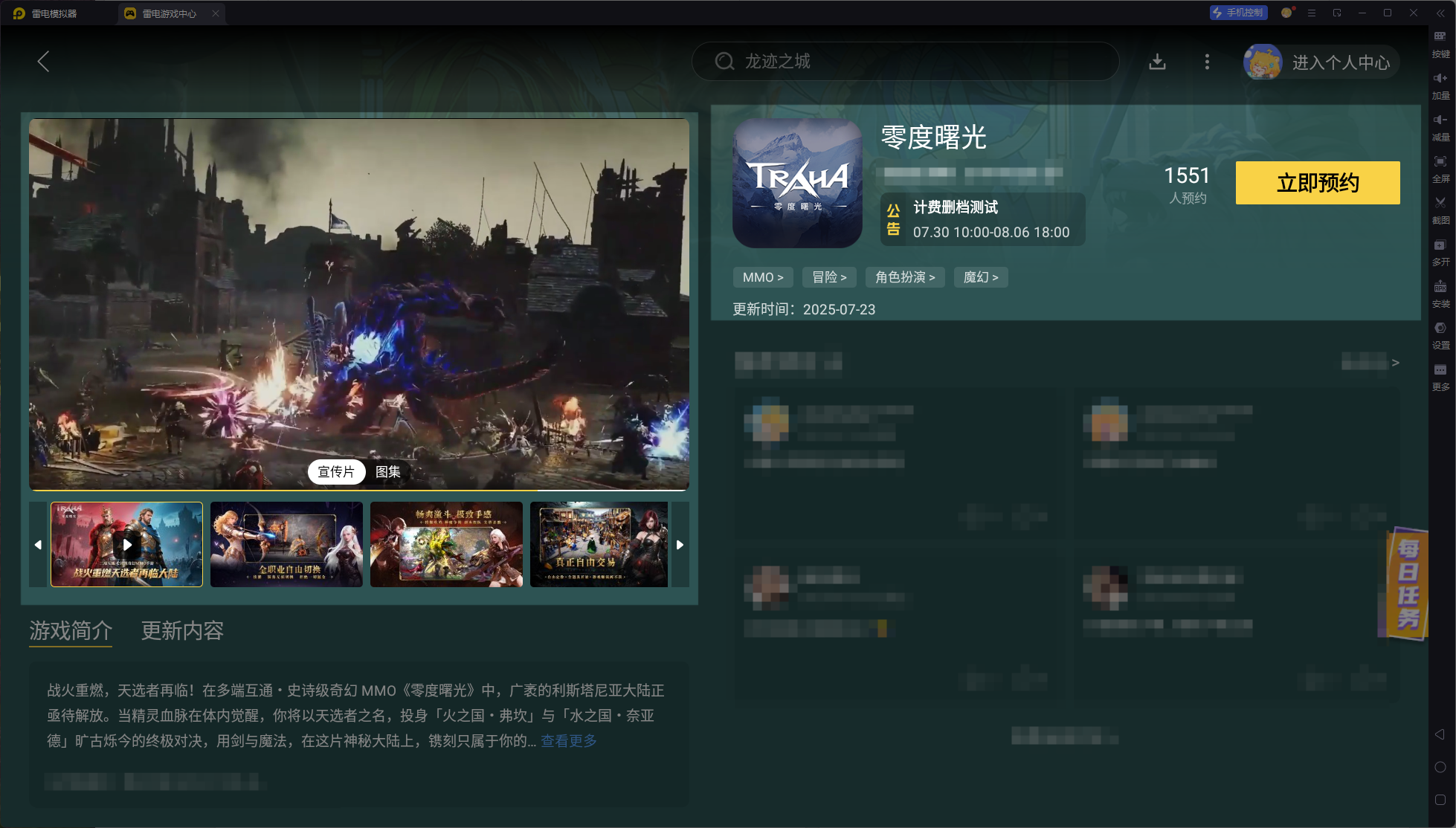
Task: Click the promo video progress bar
Action: click(359, 490)
